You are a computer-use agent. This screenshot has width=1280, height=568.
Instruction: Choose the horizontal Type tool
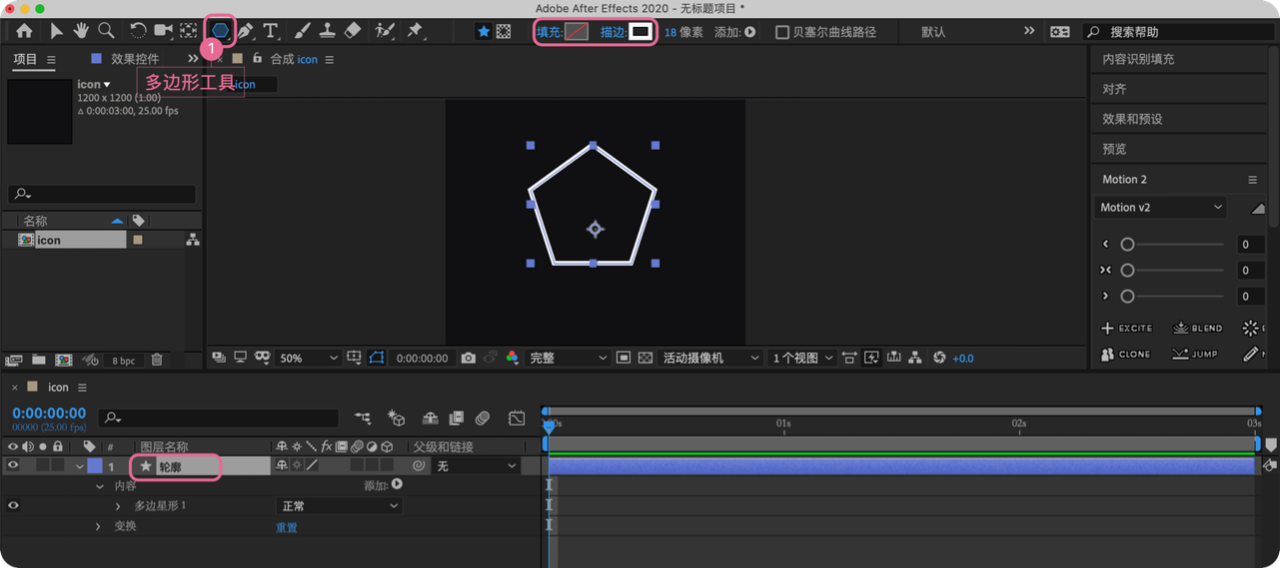tap(270, 31)
